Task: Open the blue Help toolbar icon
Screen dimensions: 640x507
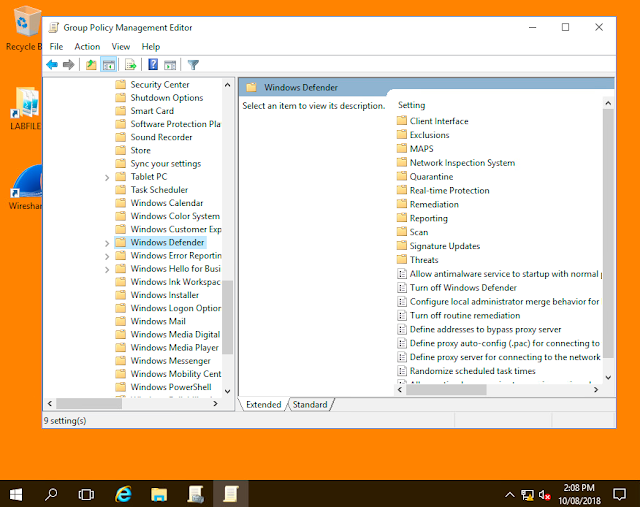Action: point(153,64)
